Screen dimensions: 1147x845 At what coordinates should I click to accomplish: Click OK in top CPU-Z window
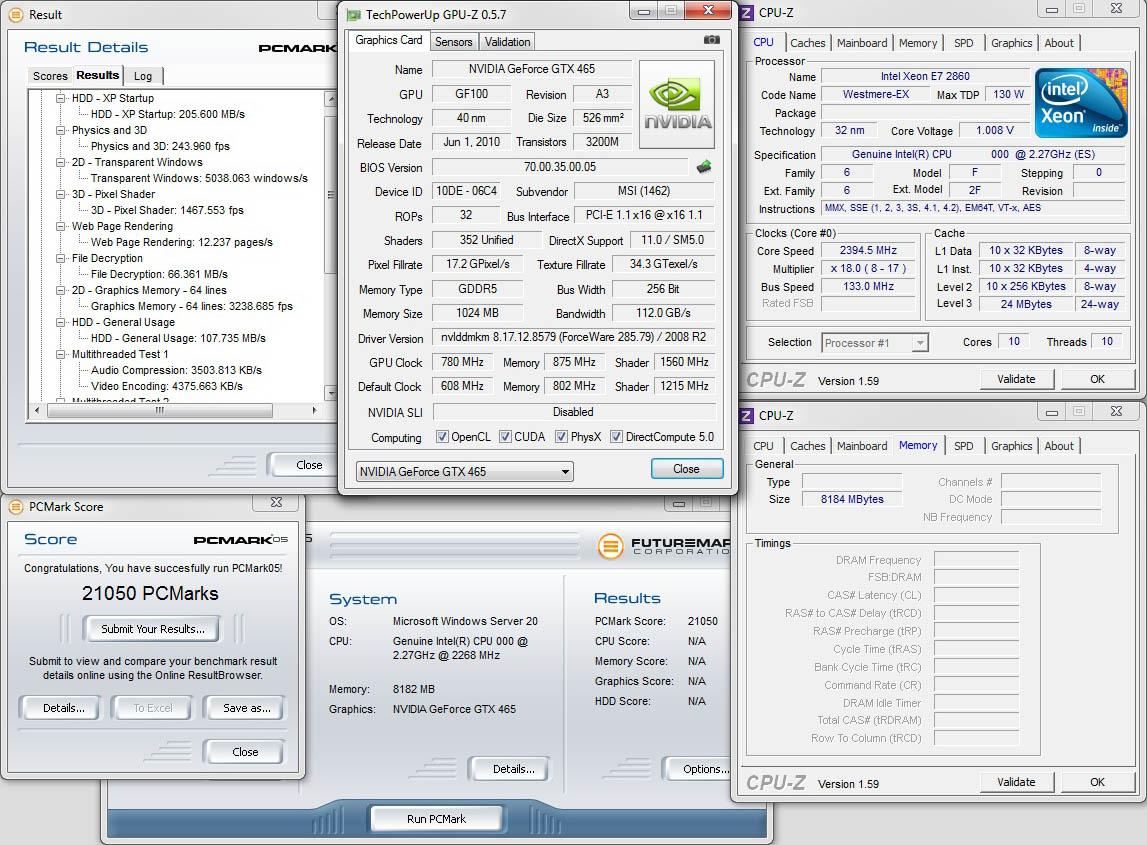click(1097, 379)
